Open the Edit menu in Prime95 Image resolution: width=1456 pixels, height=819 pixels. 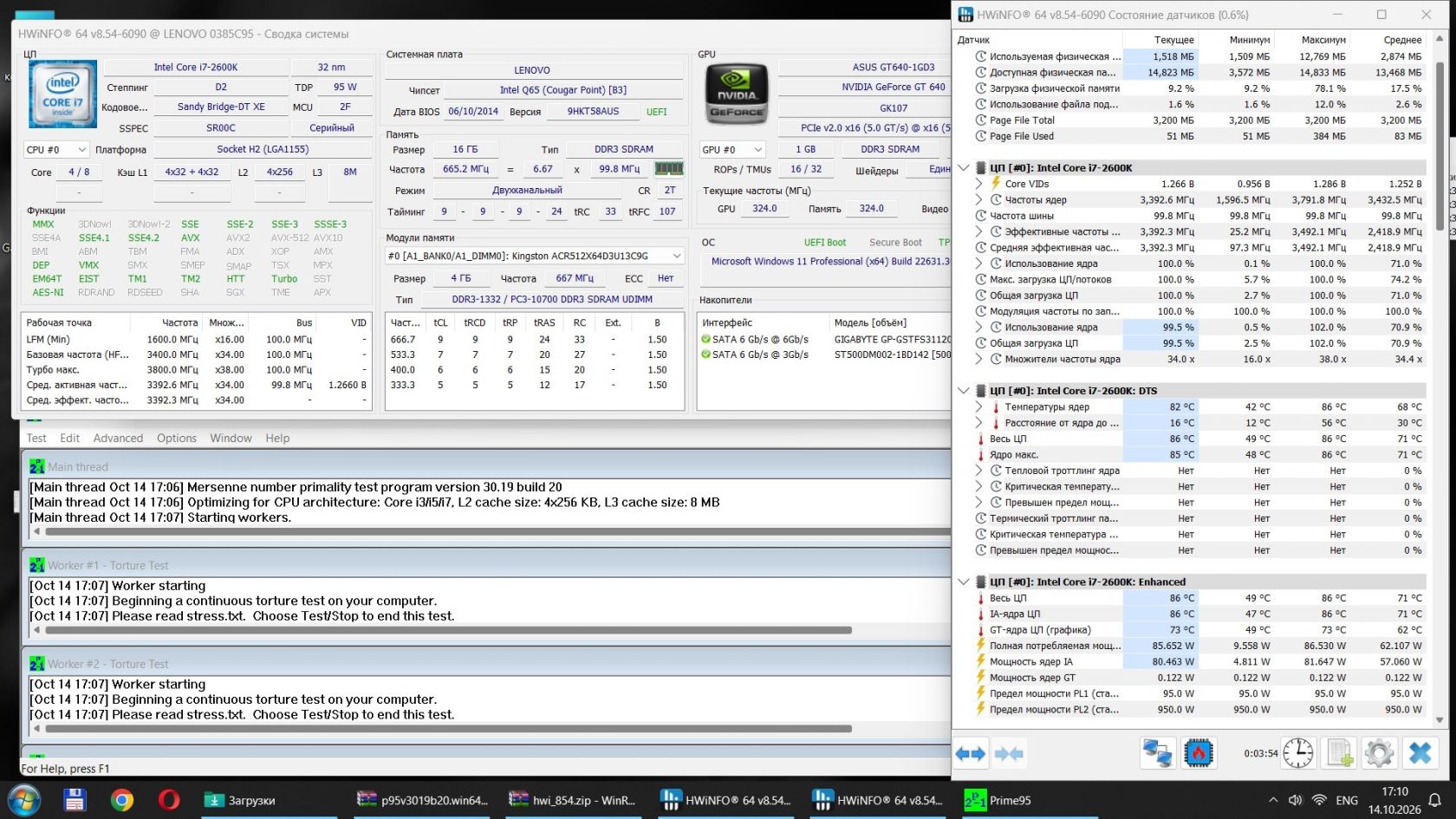click(70, 439)
